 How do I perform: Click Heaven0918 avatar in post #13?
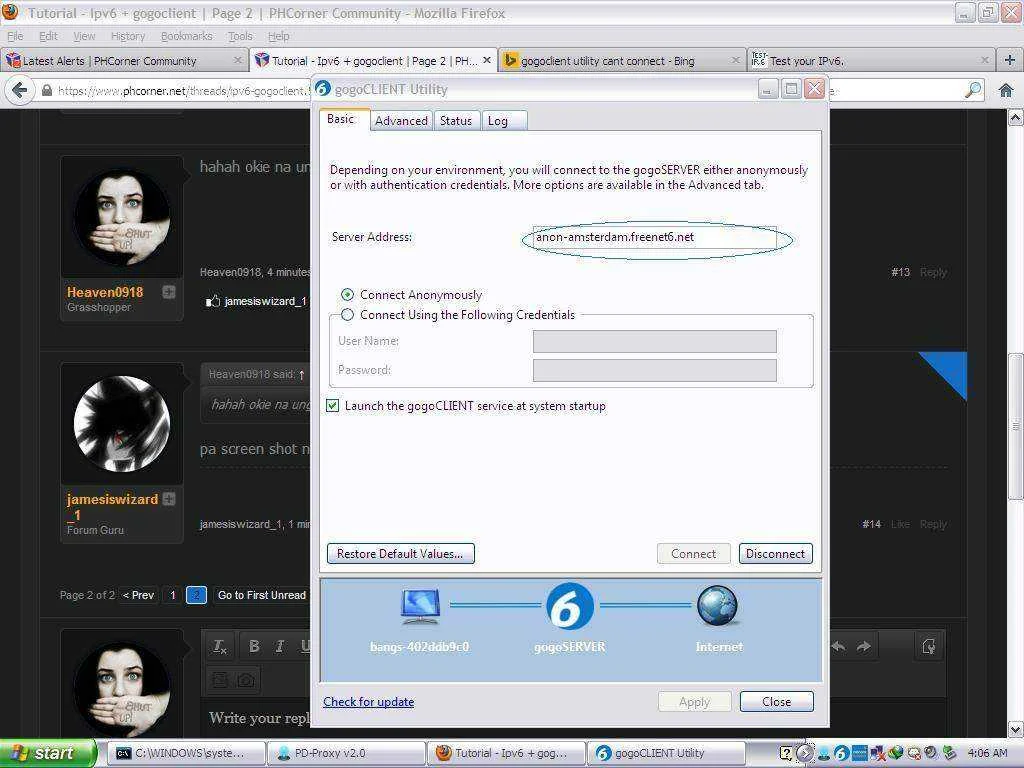tap(122, 218)
